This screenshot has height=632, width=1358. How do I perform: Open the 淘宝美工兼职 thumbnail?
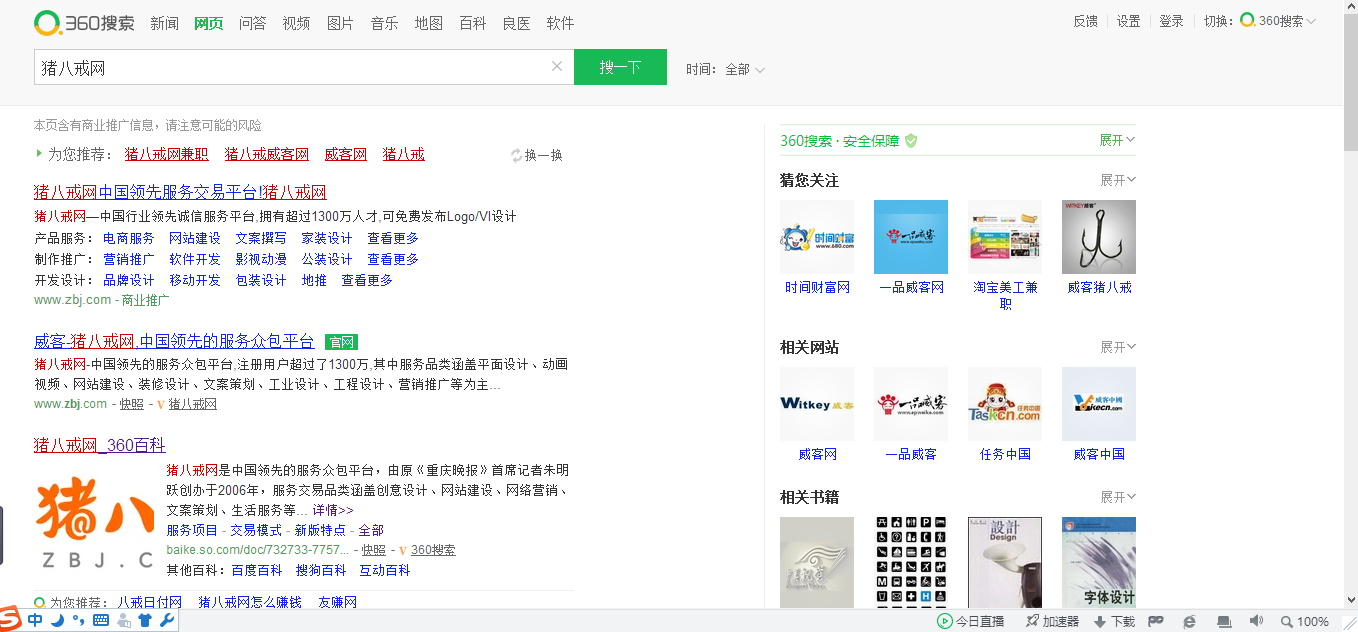pos(1005,237)
